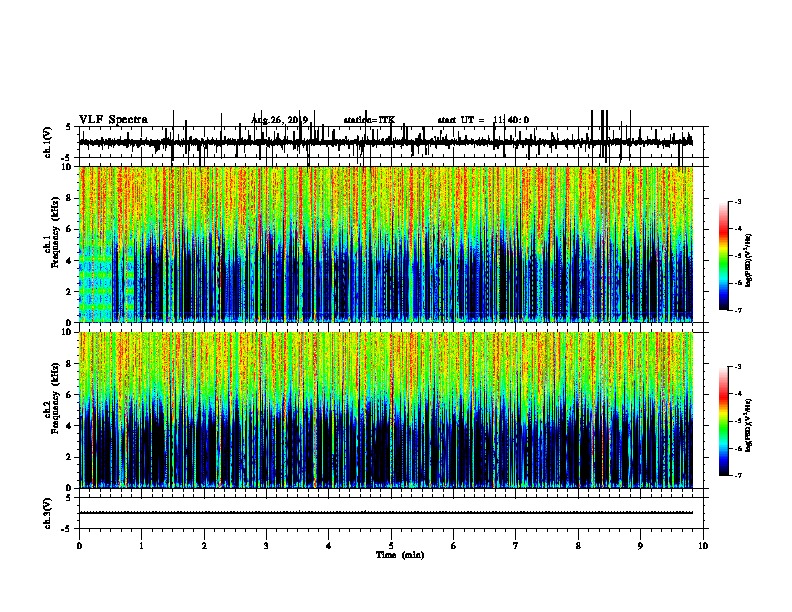This screenshot has height=612, width=792.
Task: Click the "Time (min)" axis title
Action: point(400,555)
